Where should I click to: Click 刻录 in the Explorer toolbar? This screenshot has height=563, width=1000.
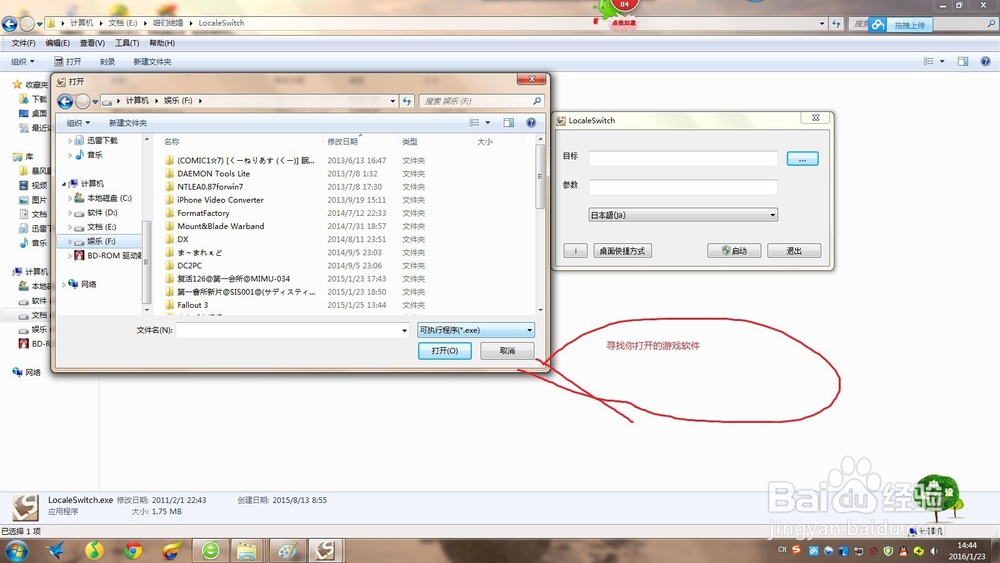point(107,61)
